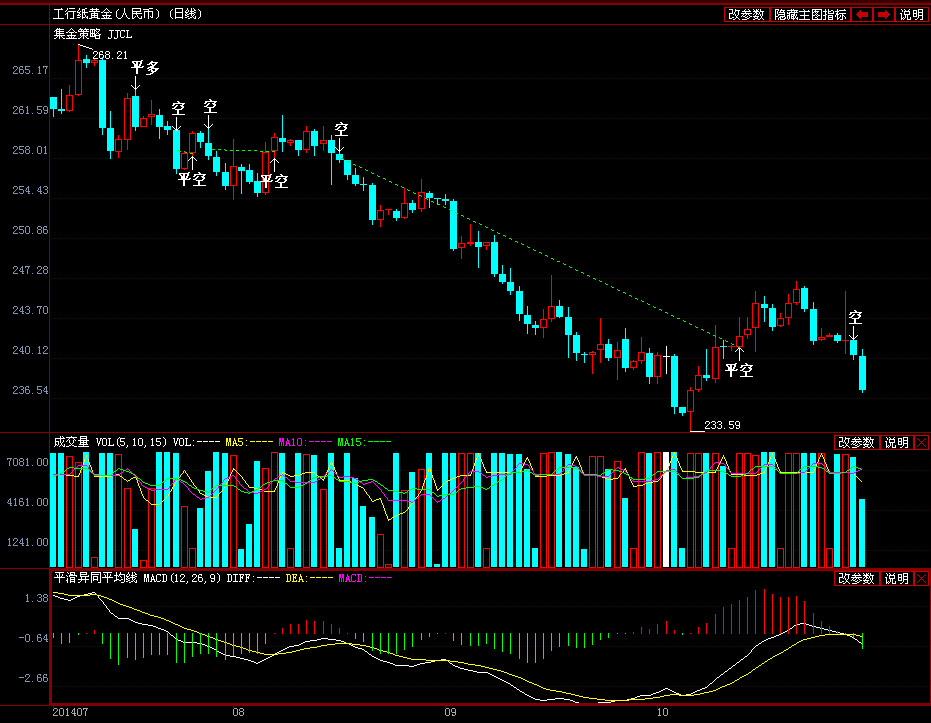Image resolution: width=931 pixels, height=723 pixels.
Task: Toggle 隐藏主图指标 to hide main chart indicators
Action: click(810, 14)
